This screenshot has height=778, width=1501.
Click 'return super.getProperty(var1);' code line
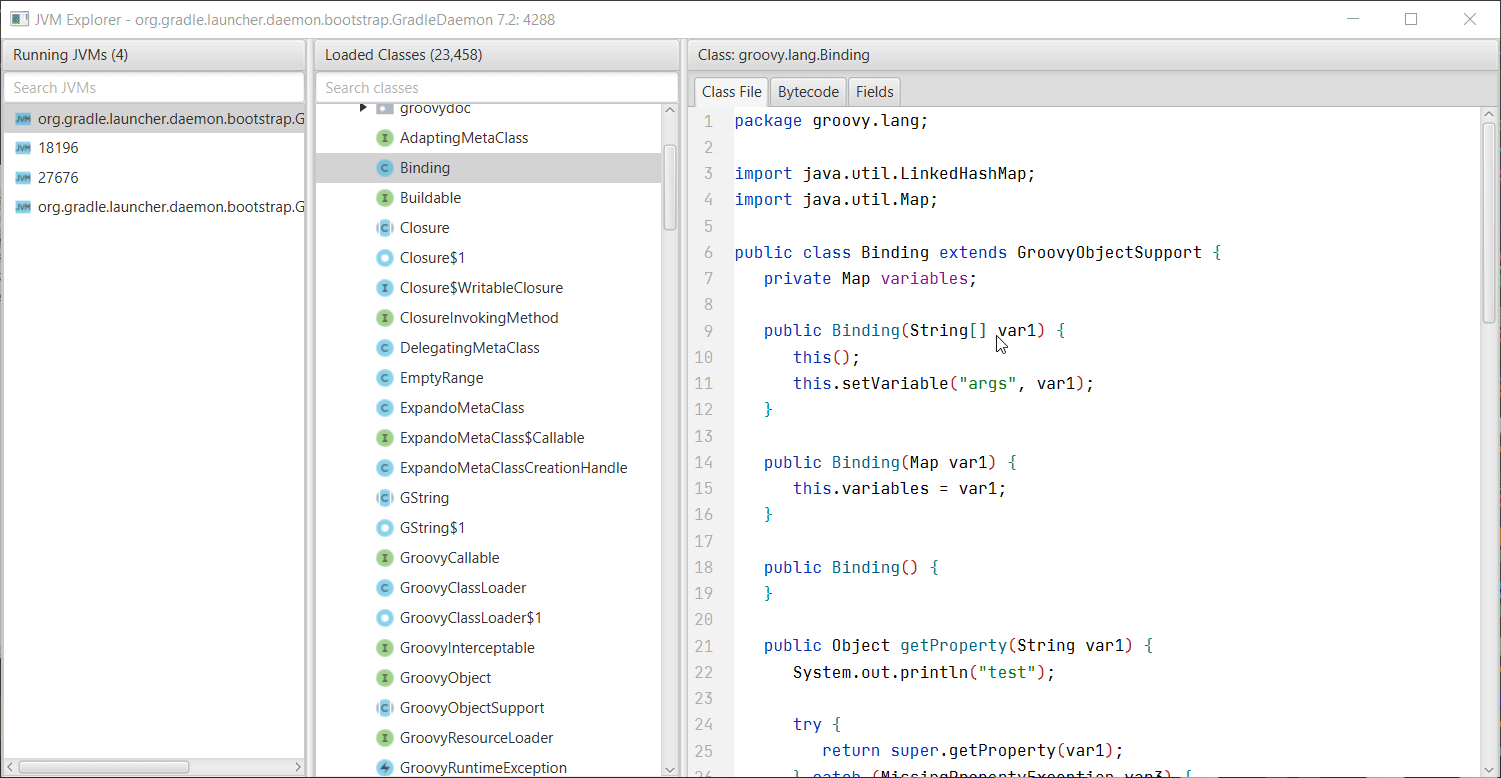pos(972,751)
